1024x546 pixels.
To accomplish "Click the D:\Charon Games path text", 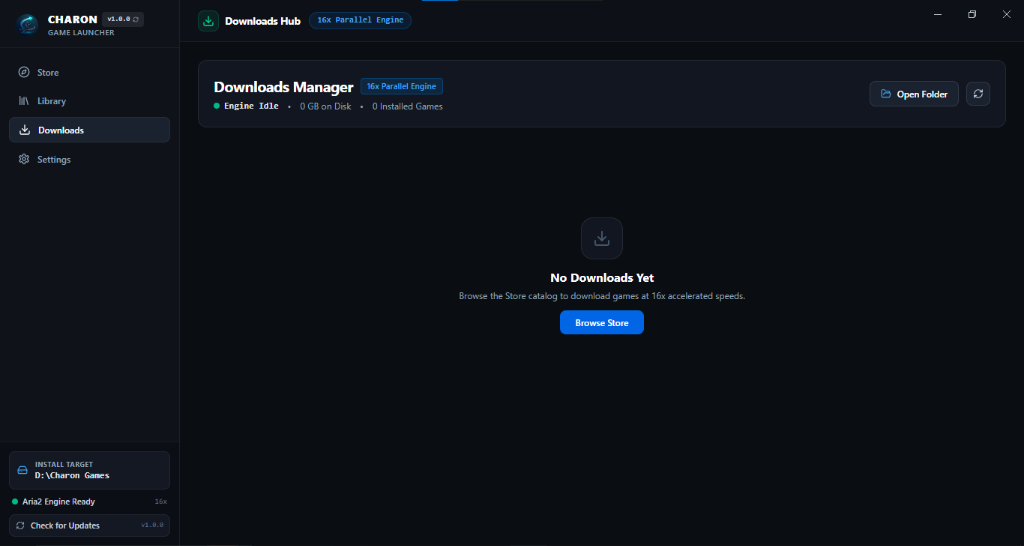I will pos(72,475).
